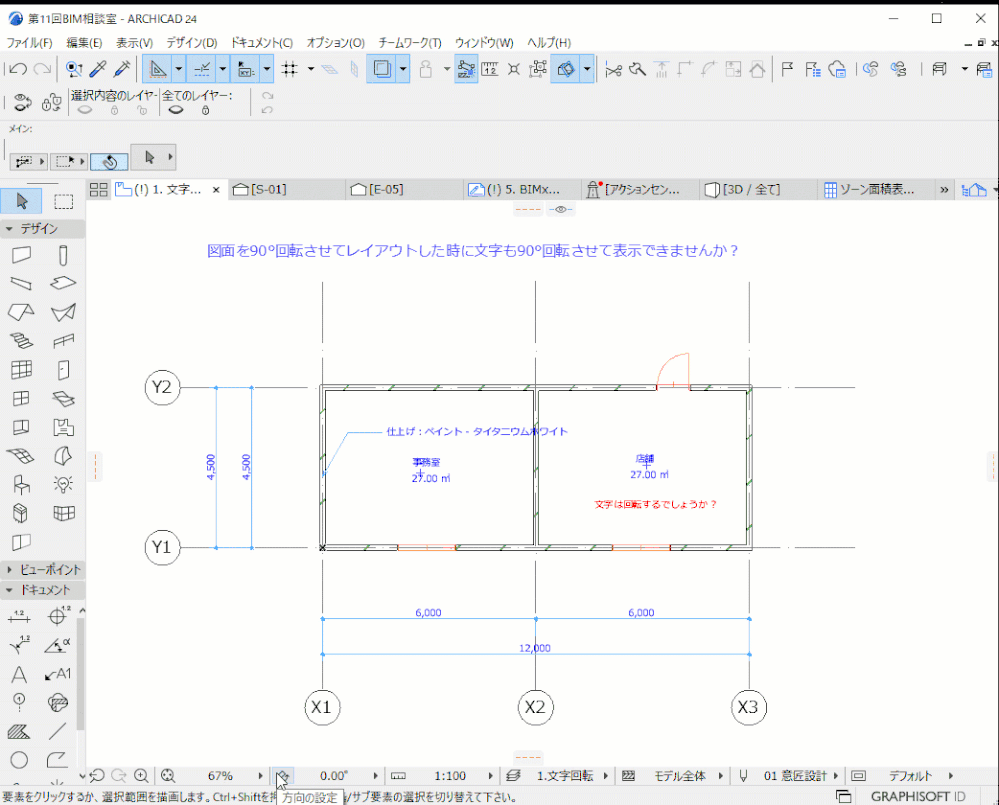The width and height of the screenshot is (999, 805).
Task: Select the Text tool
Action: 19,674
